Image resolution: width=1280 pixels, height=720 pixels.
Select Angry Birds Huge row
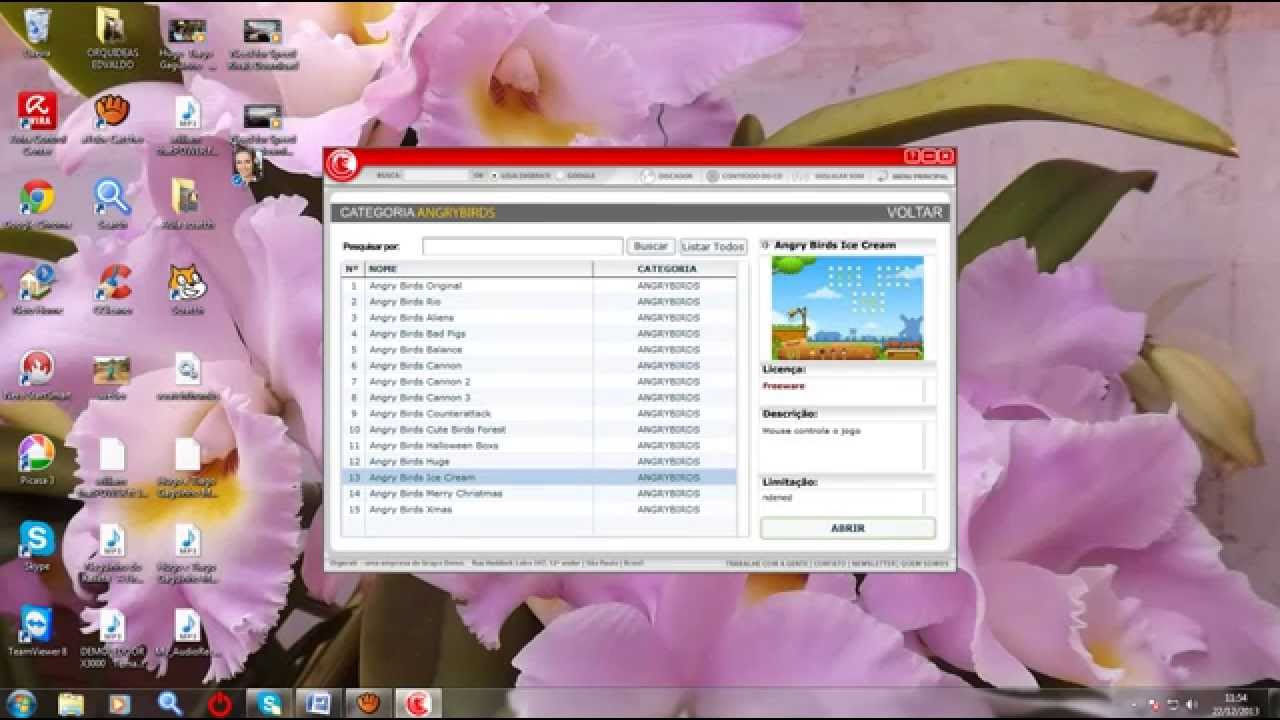point(539,462)
